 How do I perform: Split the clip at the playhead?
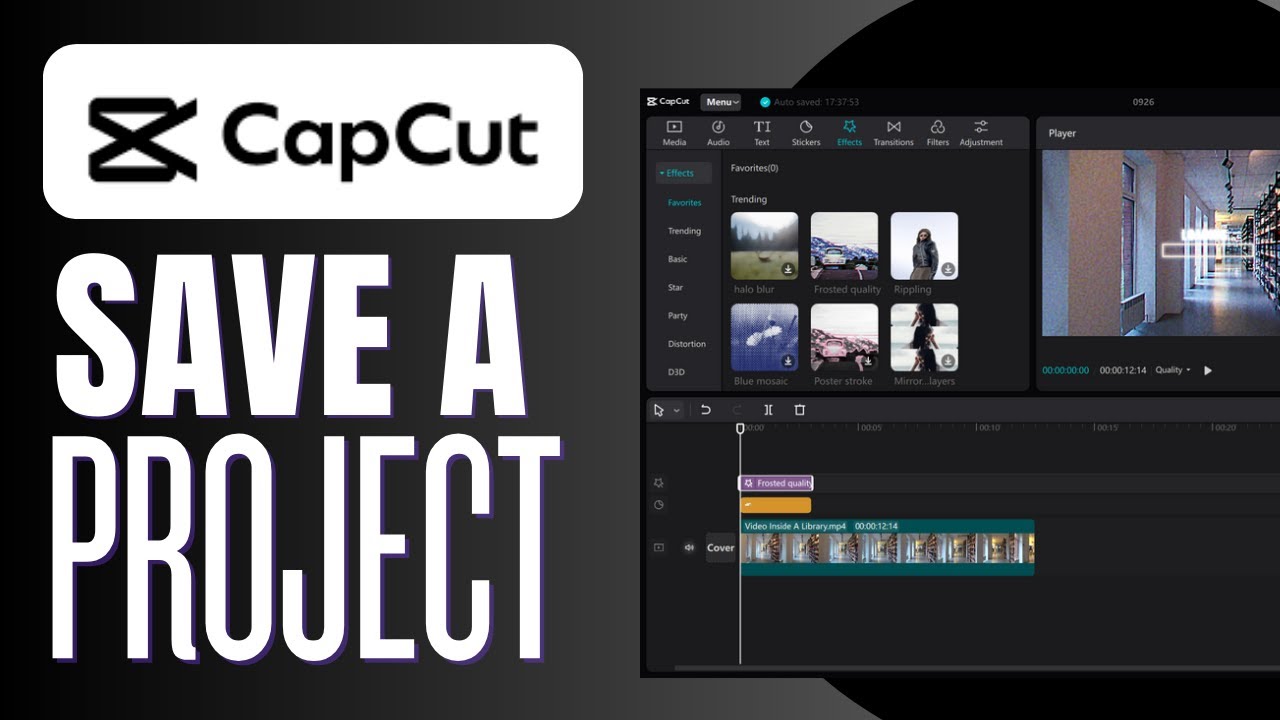click(x=768, y=410)
